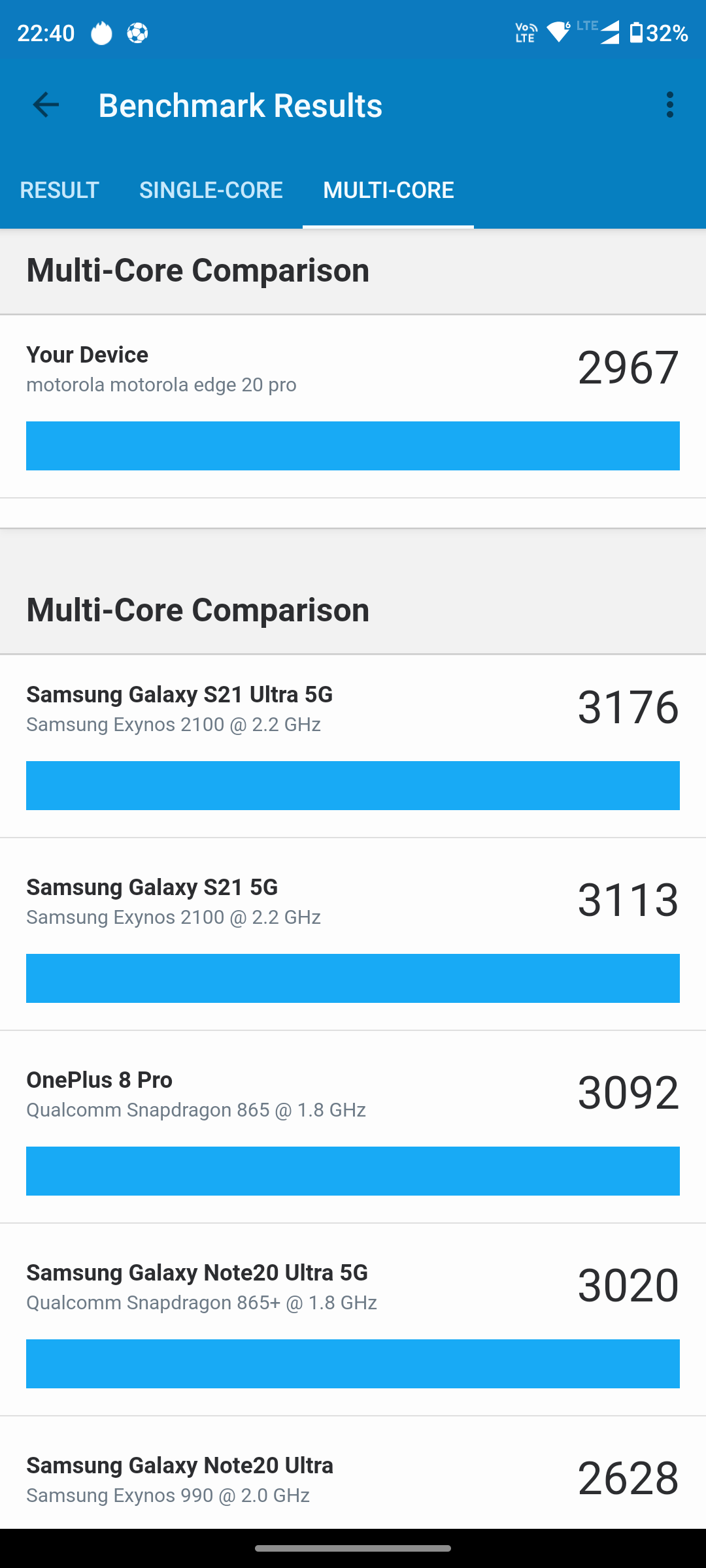Image resolution: width=706 pixels, height=1568 pixels.
Task: Tap the mobile signal strength icon
Action: 609,32
